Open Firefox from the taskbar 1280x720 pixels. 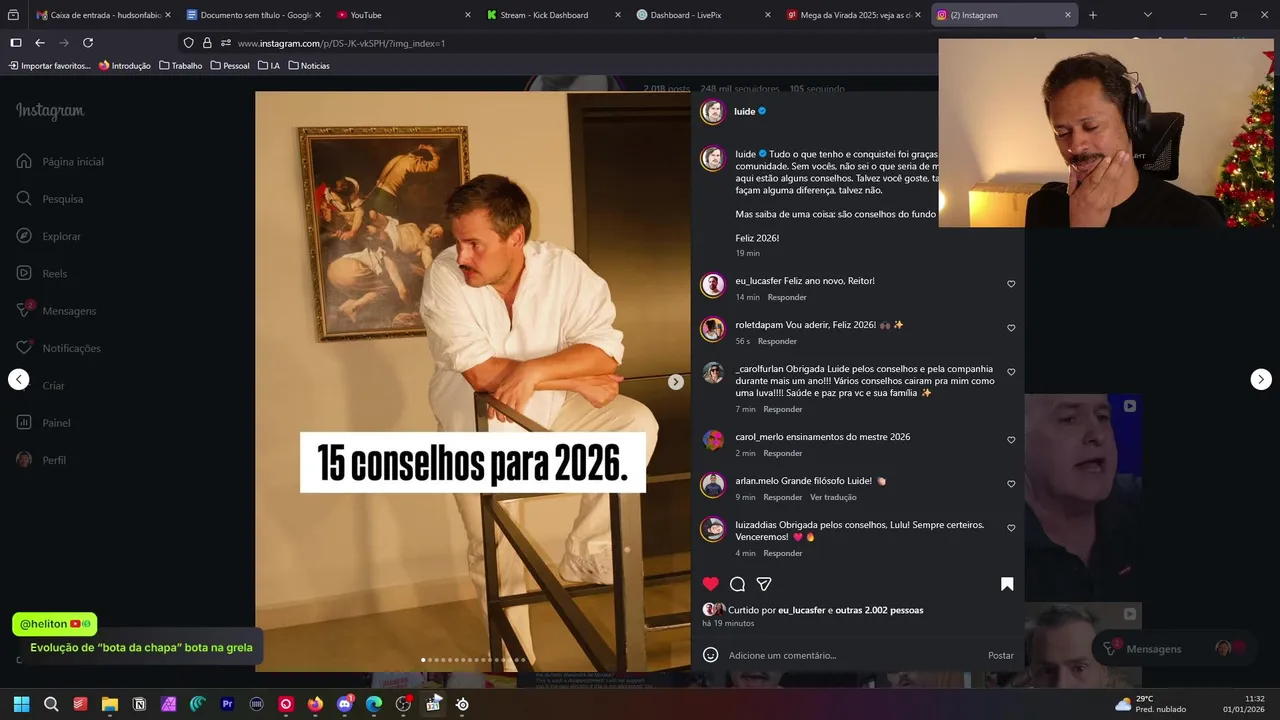pyautogui.click(x=315, y=704)
